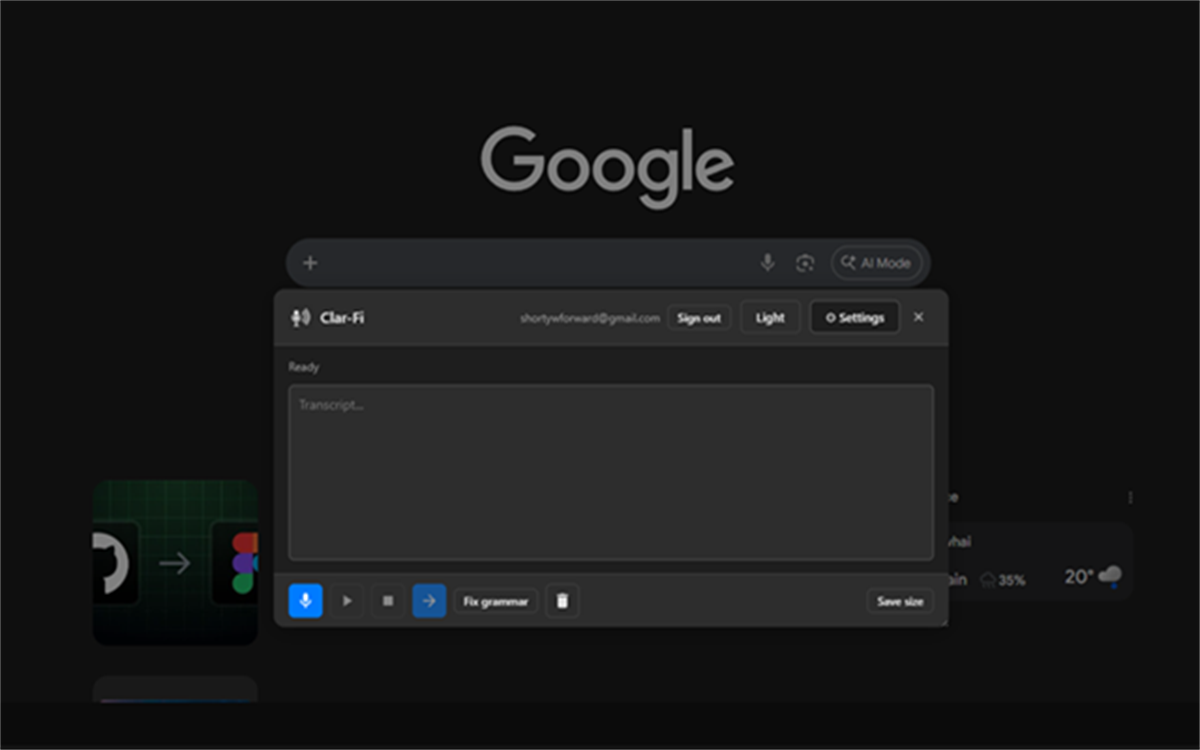Click the Google logo
1200x750 pixels.
click(x=607, y=167)
